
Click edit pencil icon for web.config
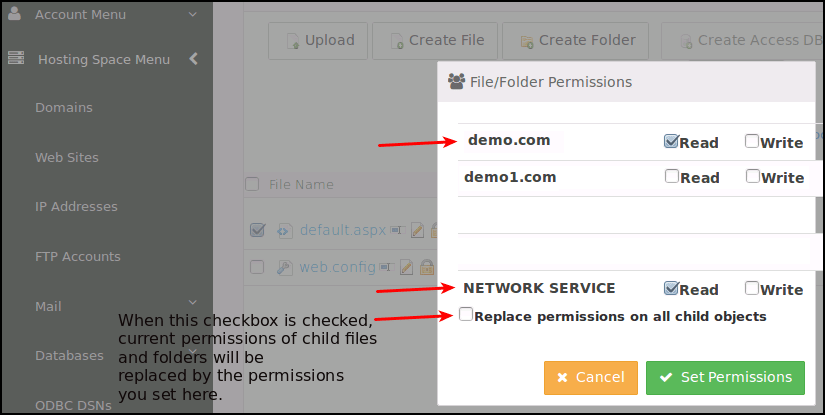pos(406,267)
